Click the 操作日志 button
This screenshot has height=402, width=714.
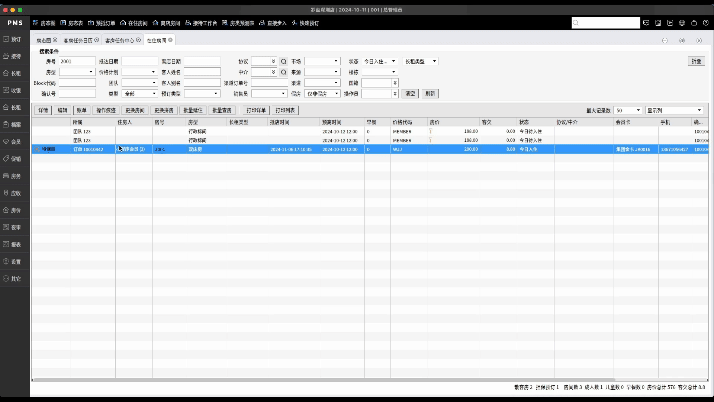coord(106,110)
